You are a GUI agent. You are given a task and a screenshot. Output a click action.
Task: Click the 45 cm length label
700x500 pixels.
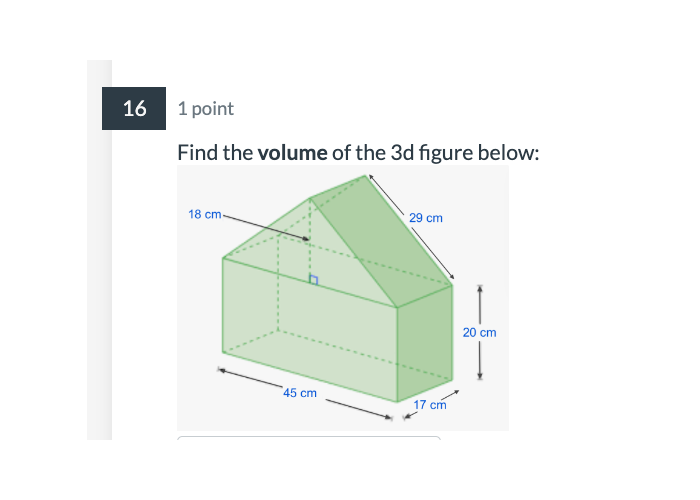[x=299, y=393]
